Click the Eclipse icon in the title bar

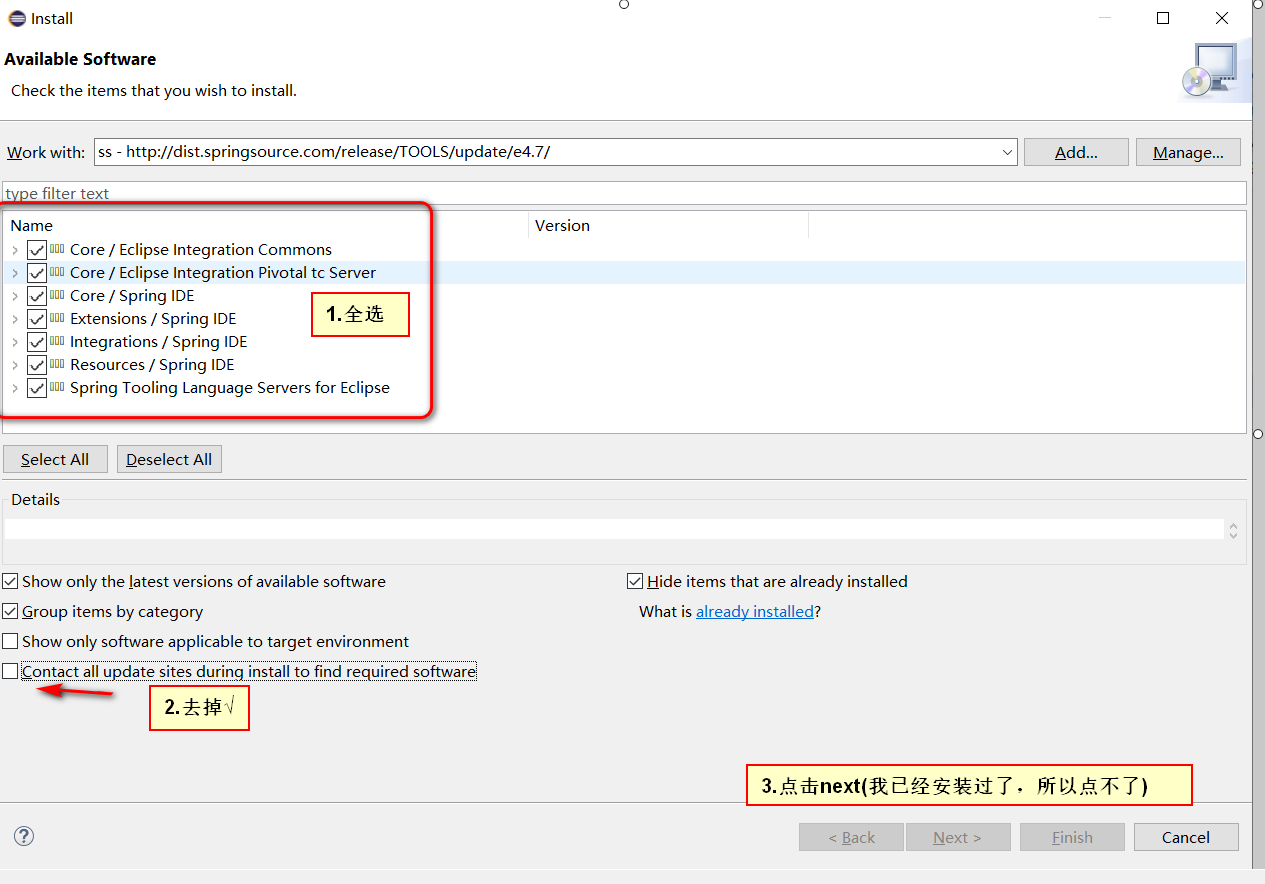point(17,18)
